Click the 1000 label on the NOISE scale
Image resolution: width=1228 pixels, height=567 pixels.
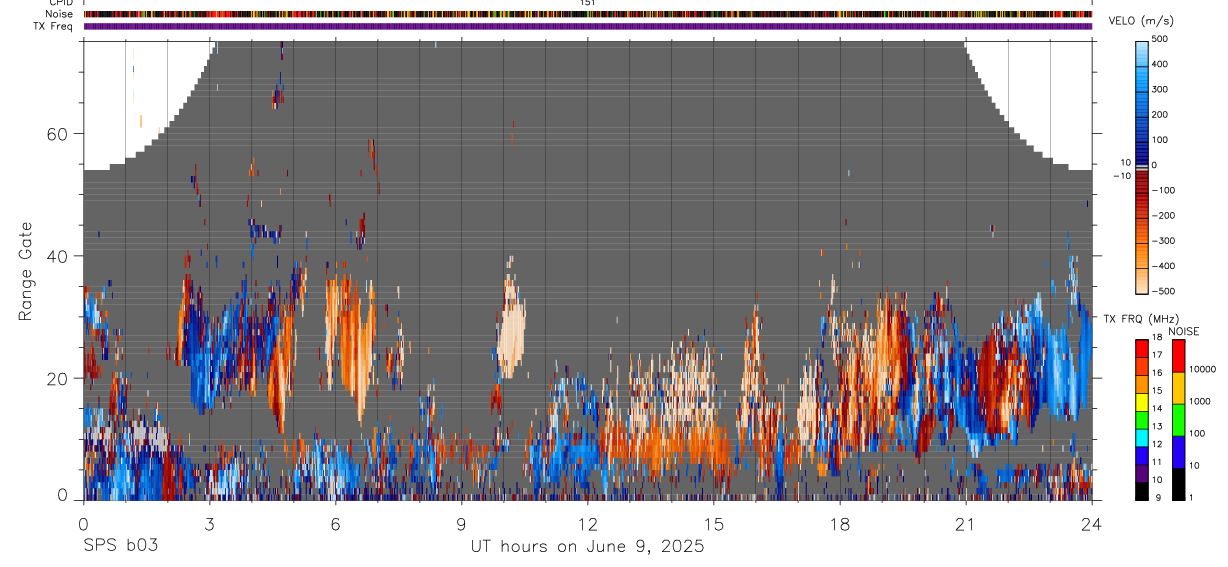1201,401
